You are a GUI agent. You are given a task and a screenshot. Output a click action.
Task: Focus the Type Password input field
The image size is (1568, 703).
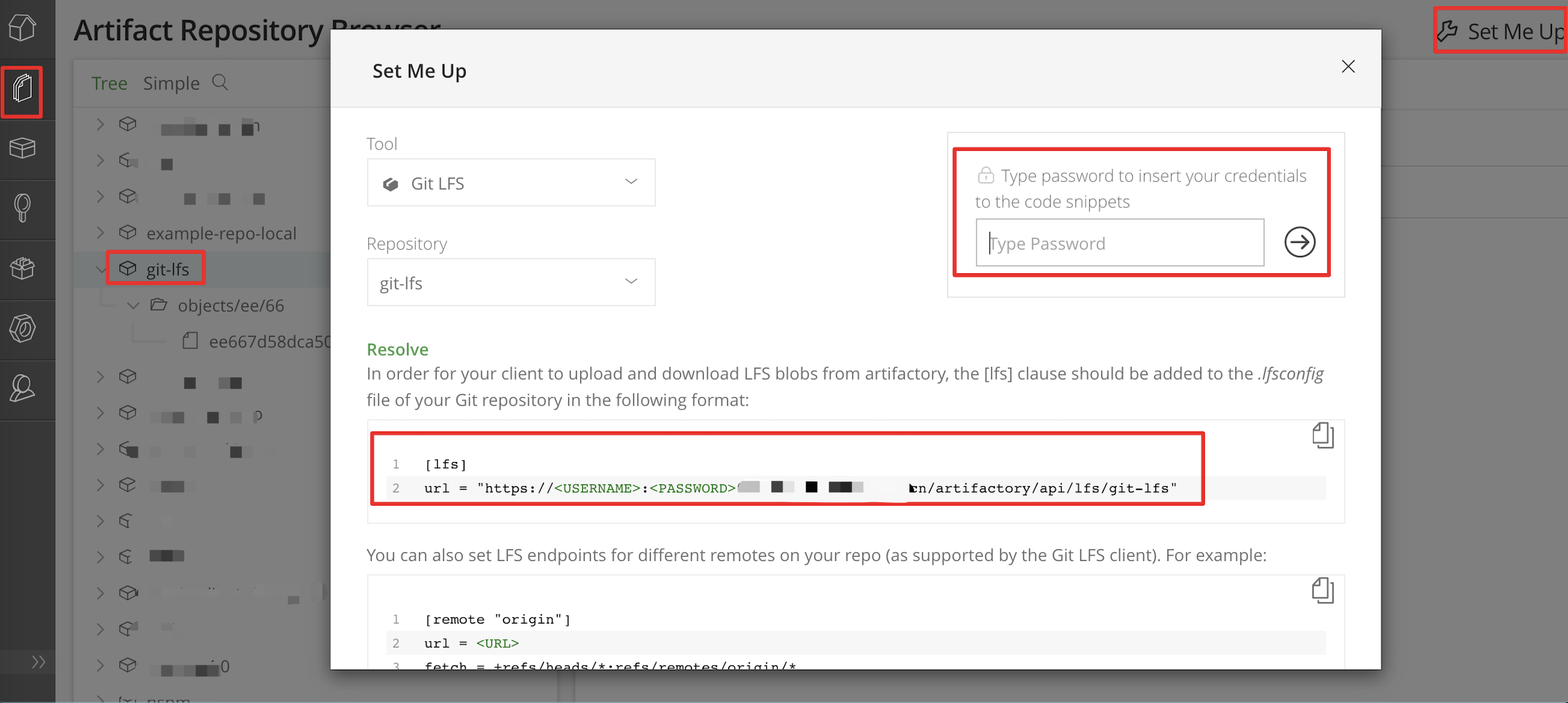click(x=1120, y=243)
